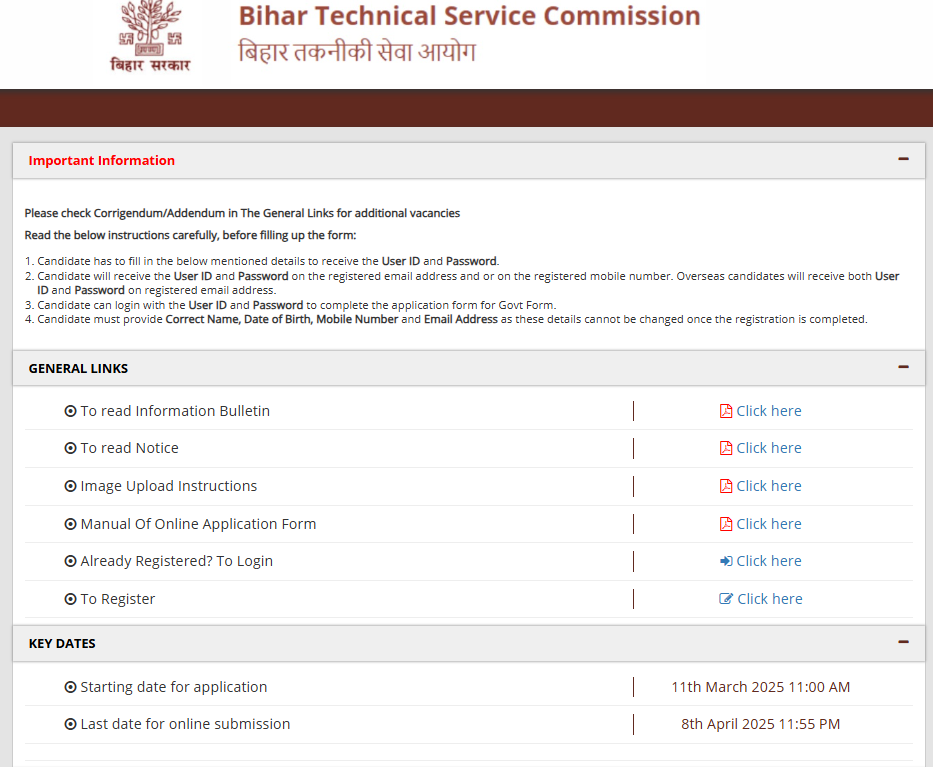
Task: Click the Read the below instructions carefully line
Action: pos(190,235)
